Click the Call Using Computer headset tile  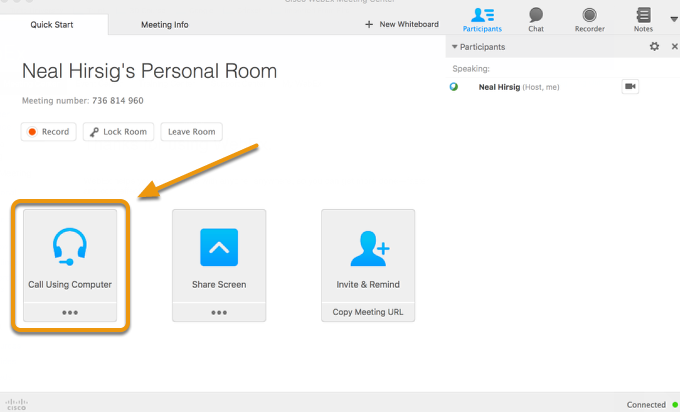70,256
